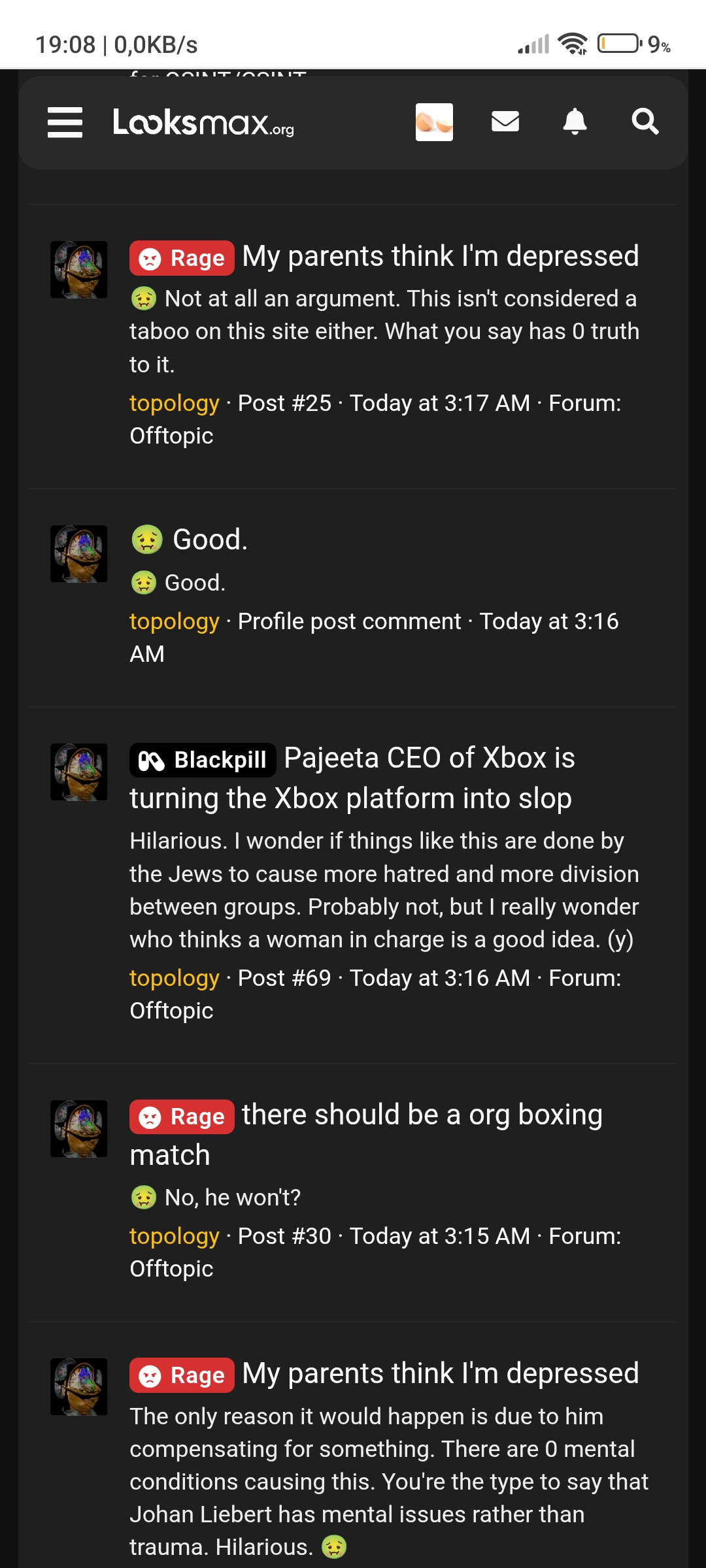This screenshot has width=706, height=1568.
Task: Open your eggshell profile avatar in the header
Action: click(x=435, y=122)
